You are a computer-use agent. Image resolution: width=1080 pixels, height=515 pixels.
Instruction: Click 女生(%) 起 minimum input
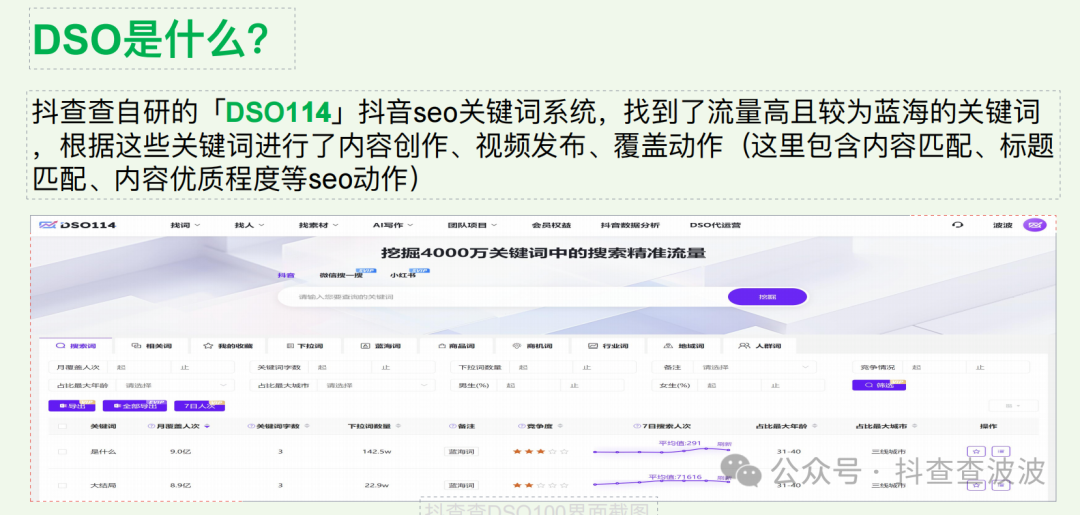pos(727,386)
